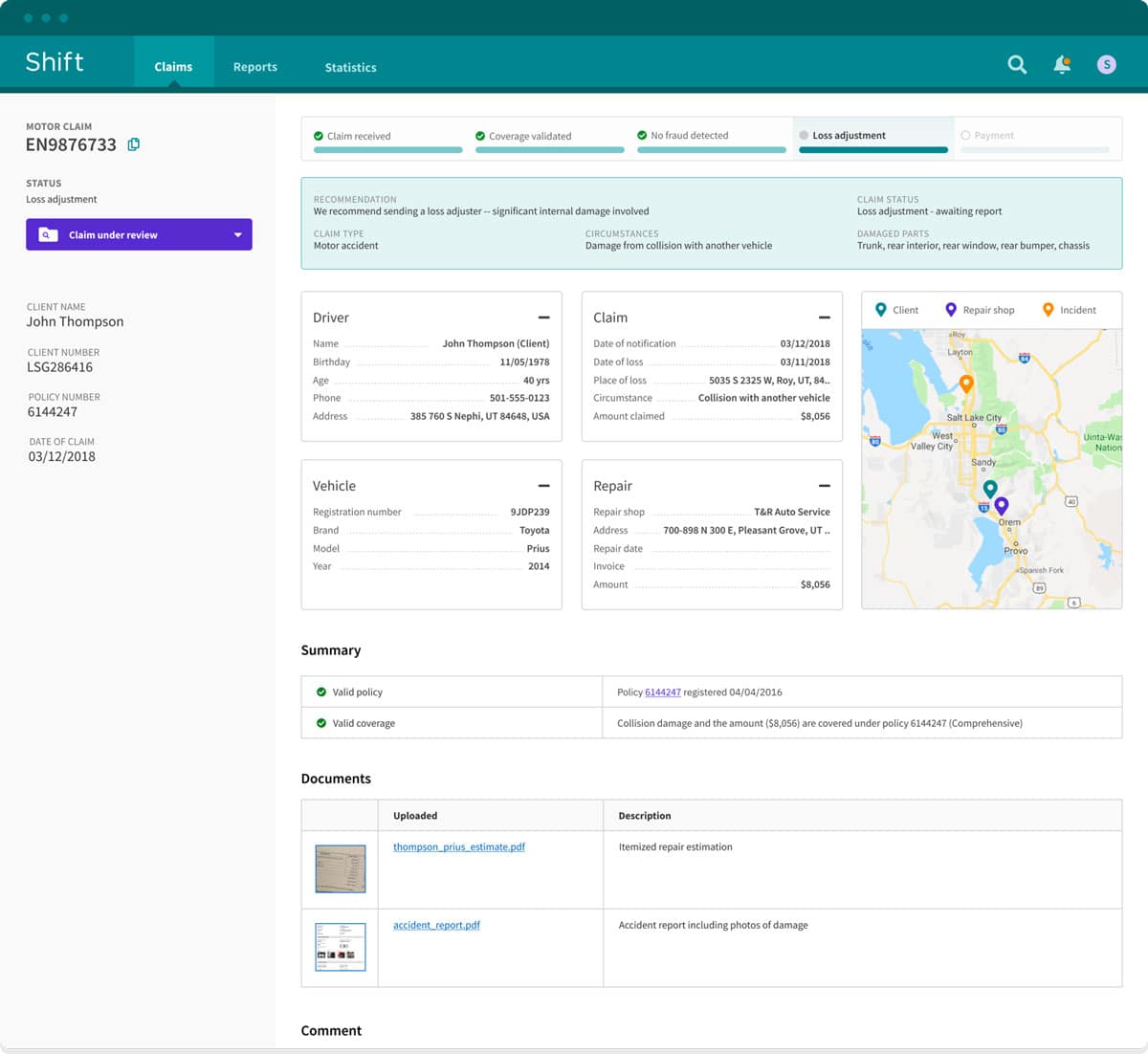Collapse the Vehicle panel

543,486
